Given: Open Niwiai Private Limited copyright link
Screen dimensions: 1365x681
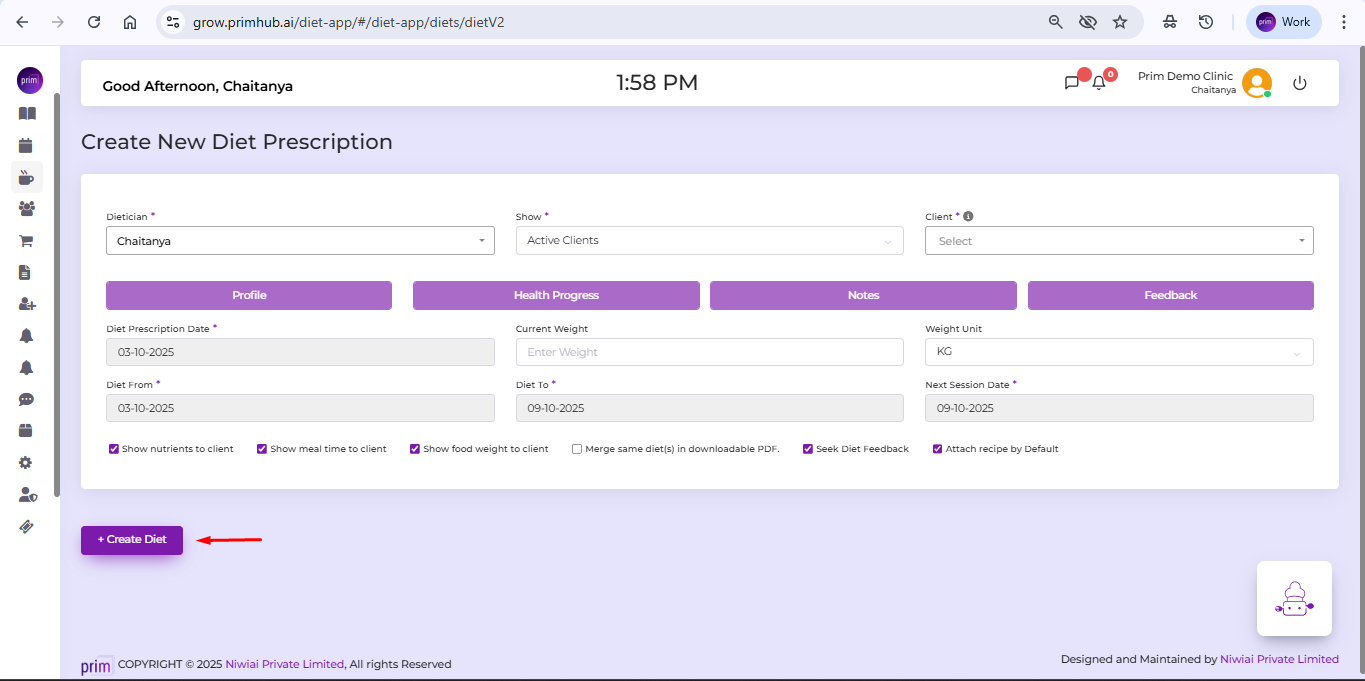Looking at the screenshot, I should (285, 664).
